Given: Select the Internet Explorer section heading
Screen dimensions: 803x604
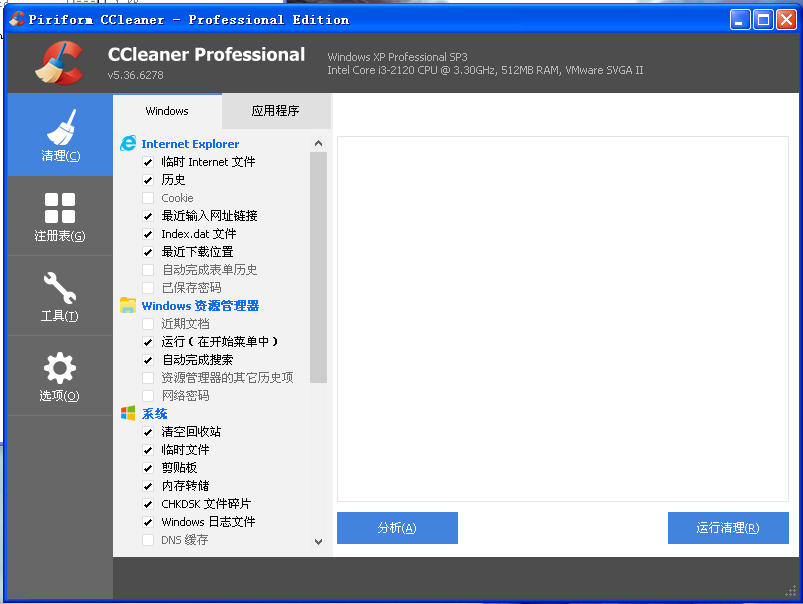Looking at the screenshot, I should (190, 144).
